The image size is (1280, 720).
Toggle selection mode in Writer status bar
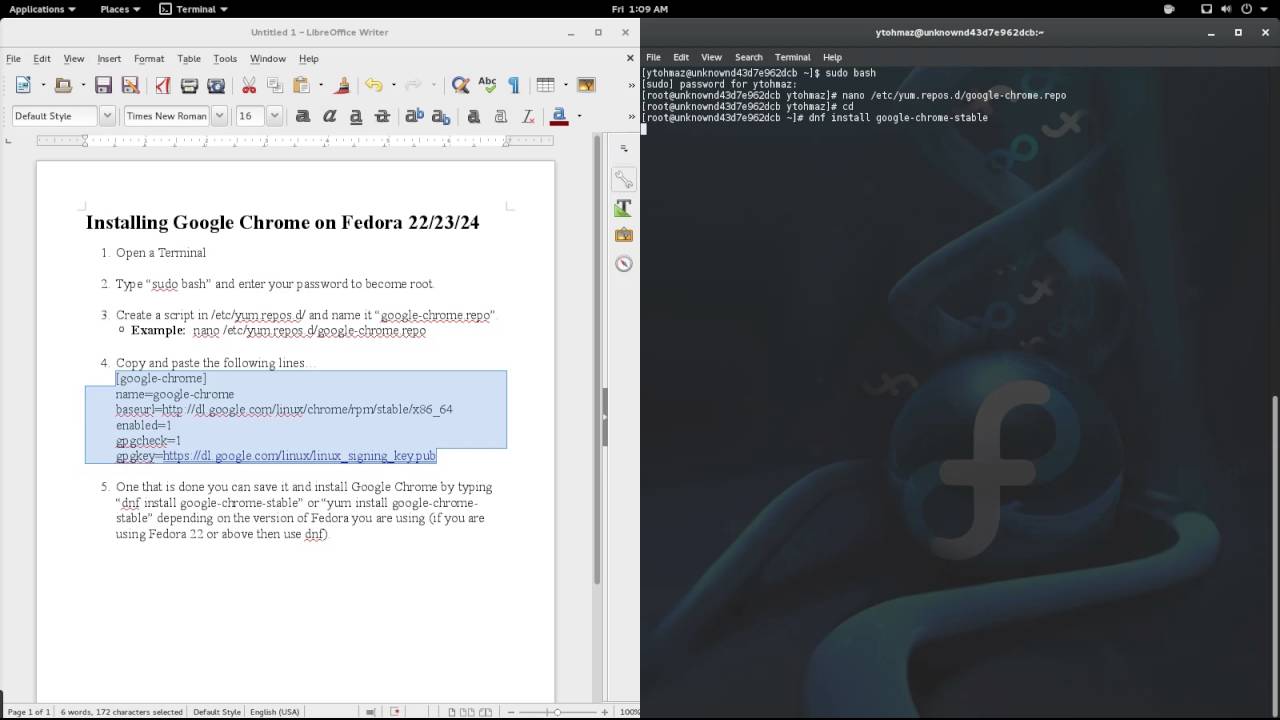pyautogui.click(x=371, y=712)
